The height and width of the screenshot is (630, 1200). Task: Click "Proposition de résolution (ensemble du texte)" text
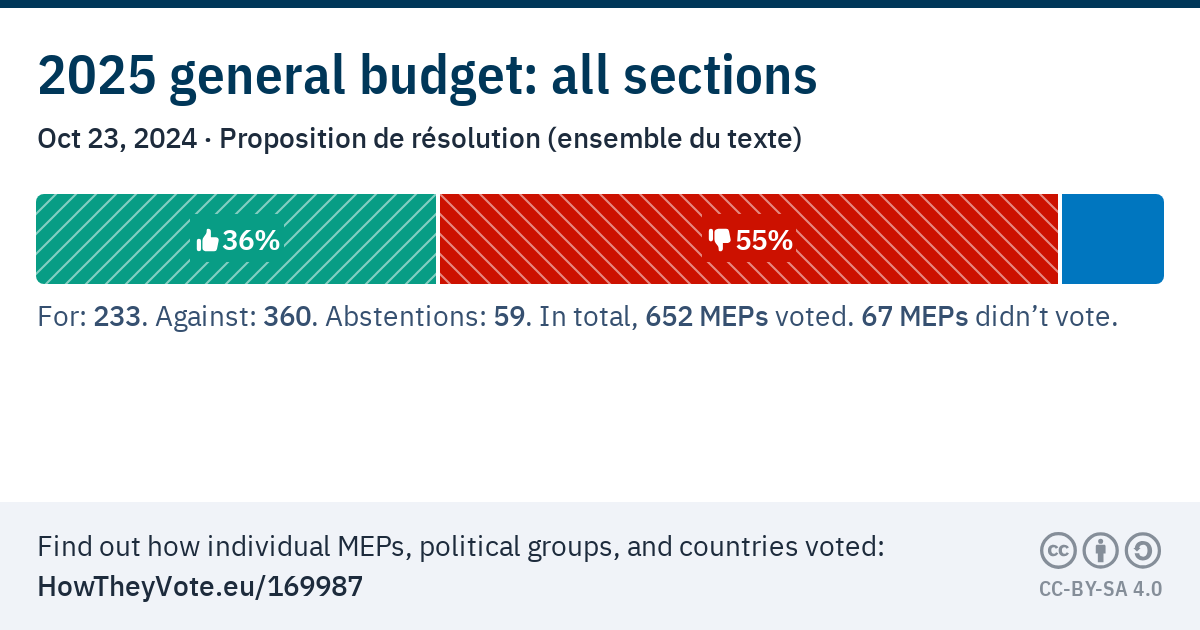[x=510, y=139]
